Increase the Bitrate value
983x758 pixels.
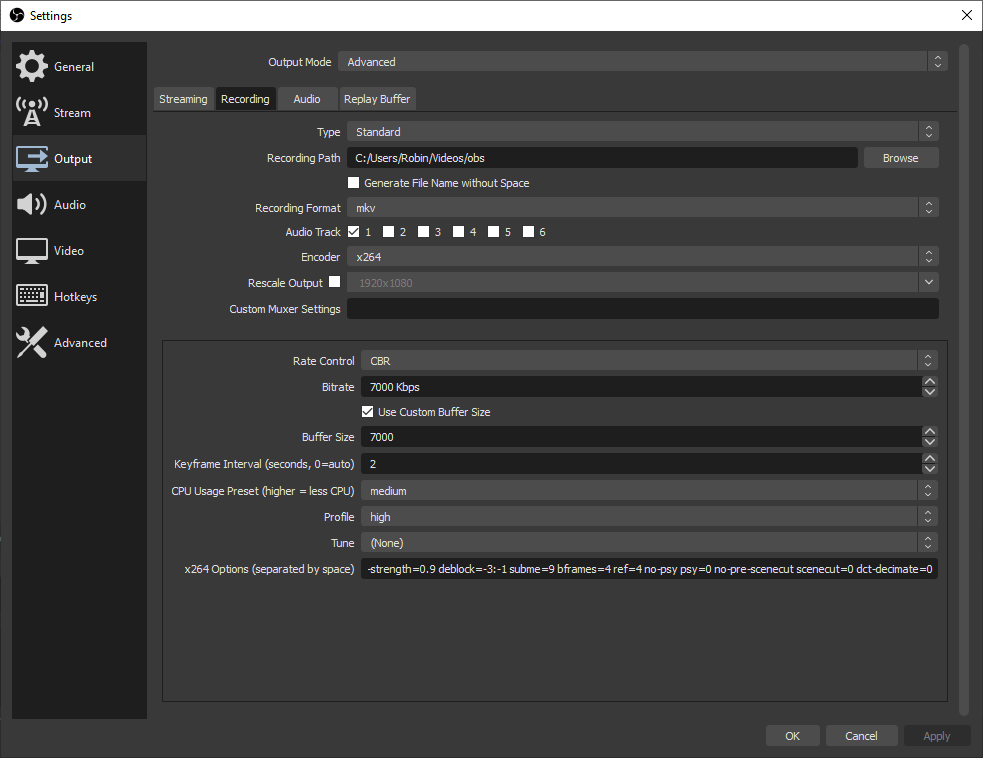pyautogui.click(x=930, y=382)
